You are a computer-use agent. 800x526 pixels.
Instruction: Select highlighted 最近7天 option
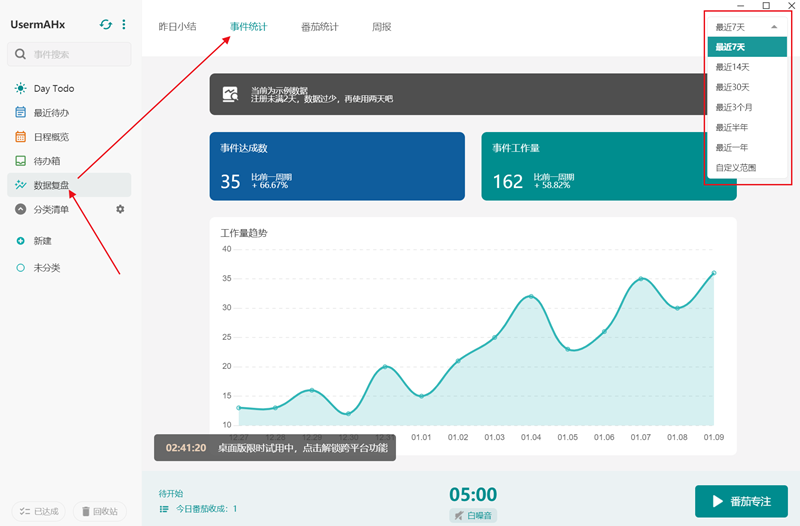pos(747,47)
